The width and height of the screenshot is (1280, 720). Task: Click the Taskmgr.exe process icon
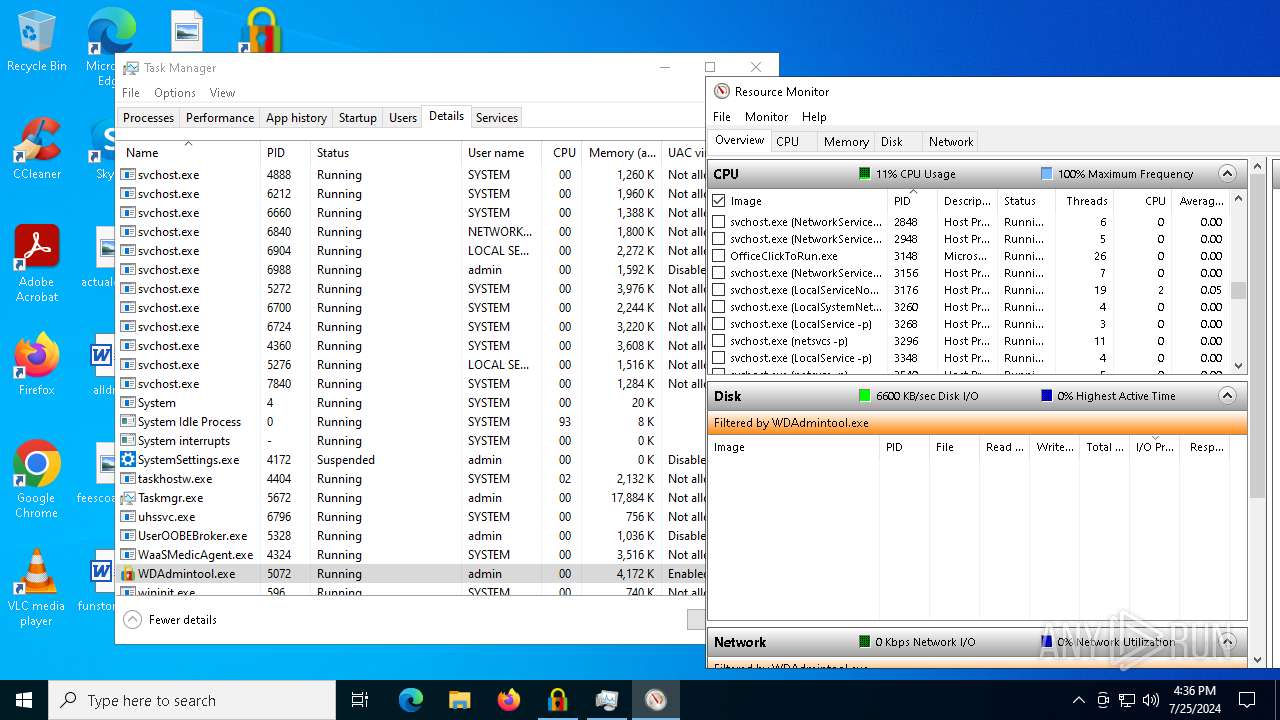pyautogui.click(x=128, y=498)
